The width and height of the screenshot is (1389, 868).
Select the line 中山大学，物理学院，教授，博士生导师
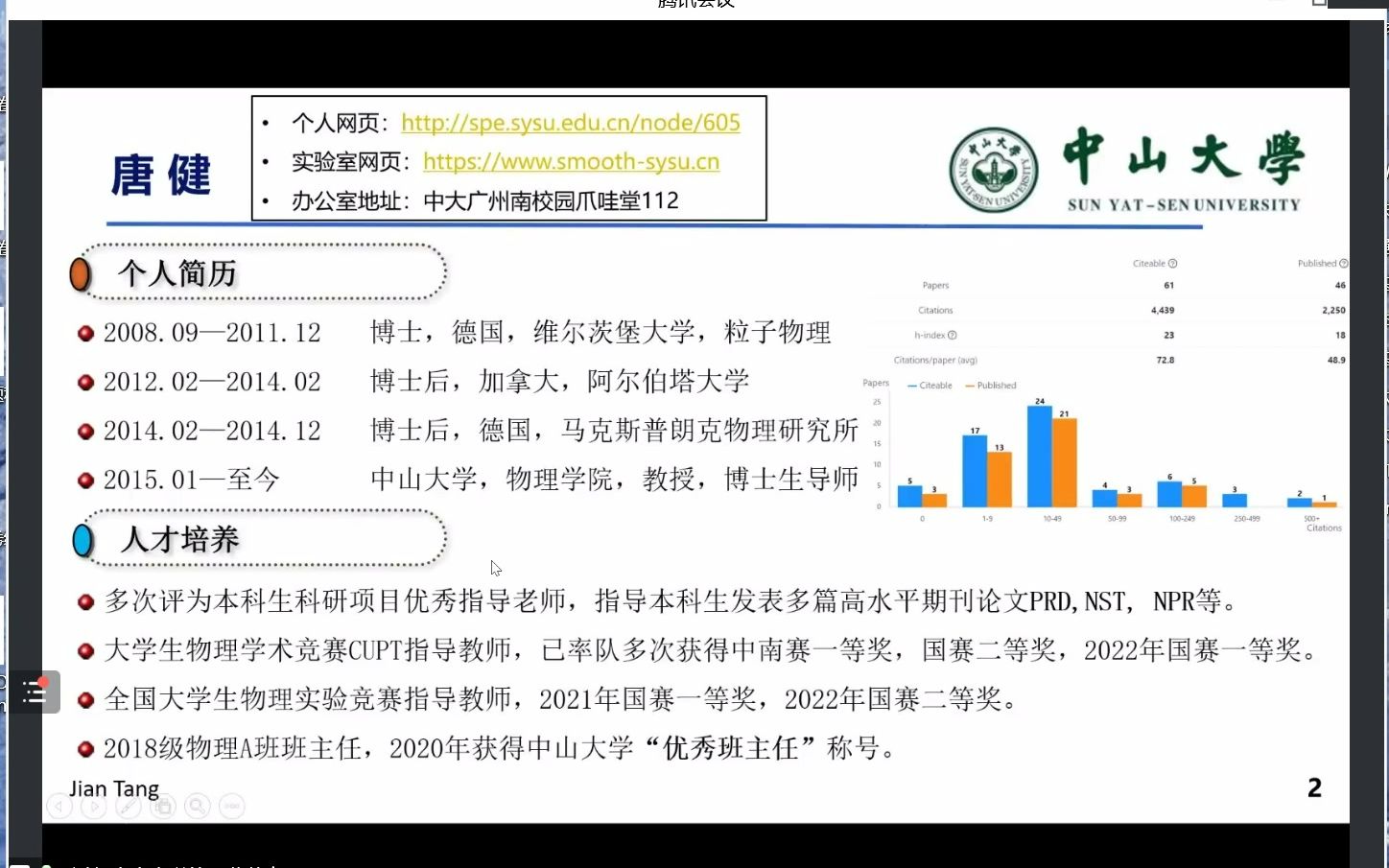coord(615,480)
